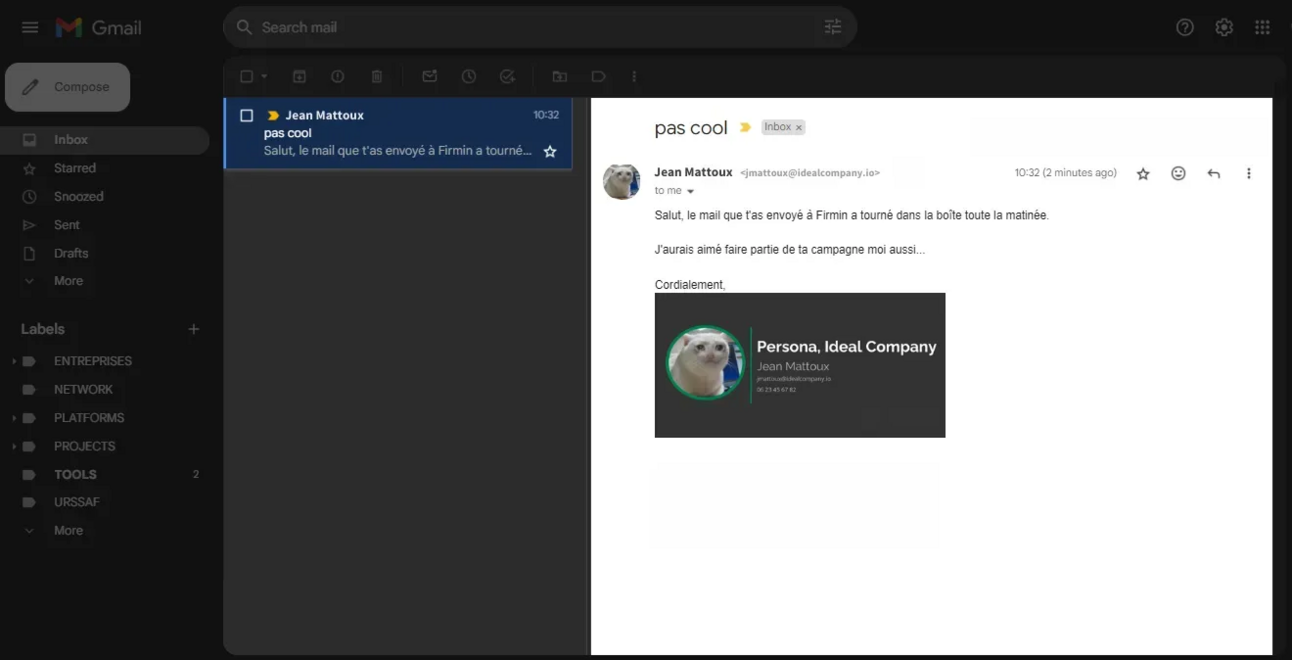The image size is (1292, 660).
Task: Open the main menu hamburger icon
Action: point(30,27)
